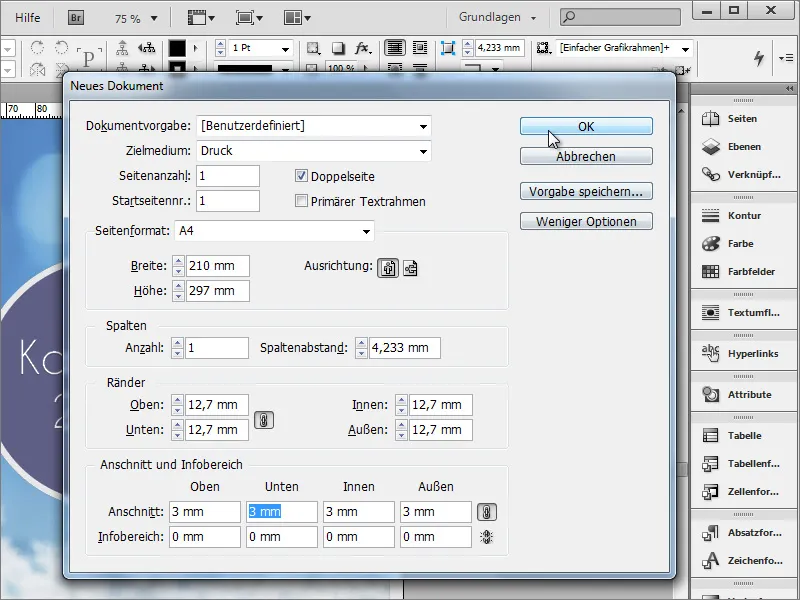Image resolution: width=800 pixels, height=600 pixels.
Task: Toggle the Infobereich chain link
Action: pyautogui.click(x=486, y=537)
